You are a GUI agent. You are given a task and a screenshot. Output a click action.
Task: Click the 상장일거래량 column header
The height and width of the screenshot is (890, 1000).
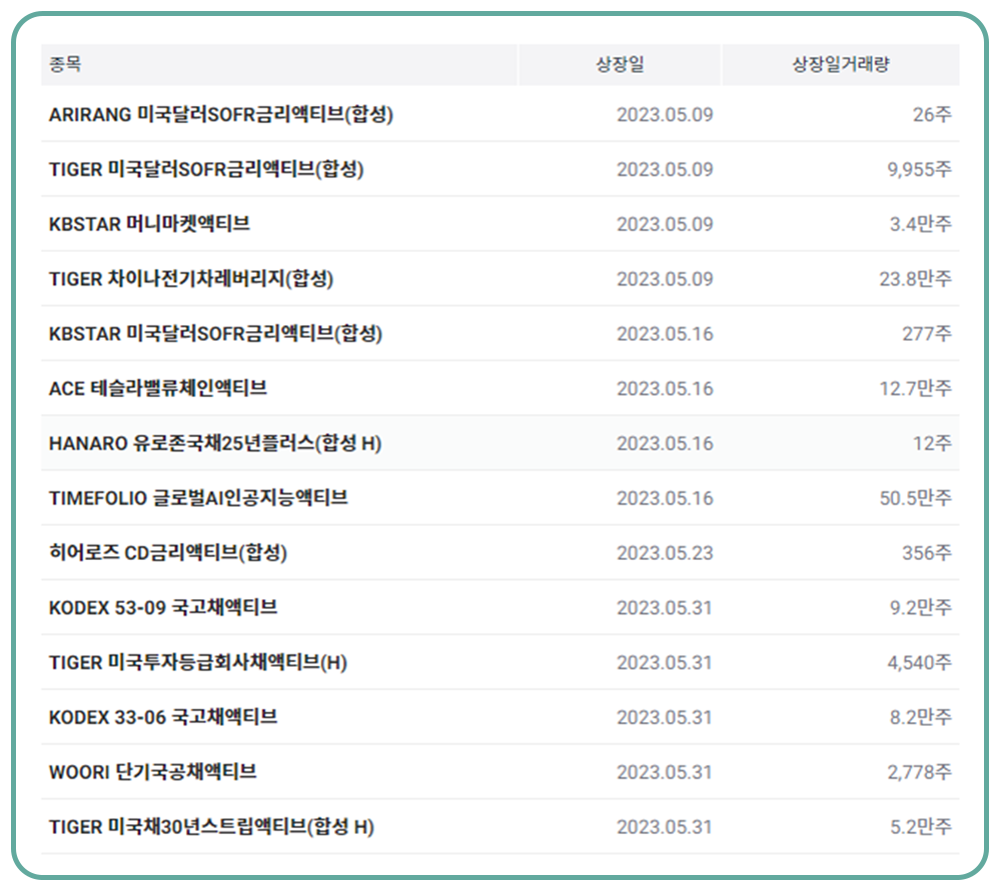840,65
